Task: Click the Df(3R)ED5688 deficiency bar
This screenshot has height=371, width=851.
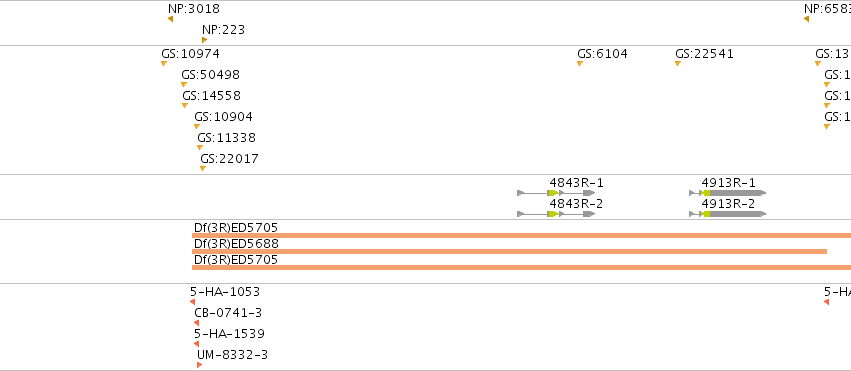Action: [x=509, y=251]
